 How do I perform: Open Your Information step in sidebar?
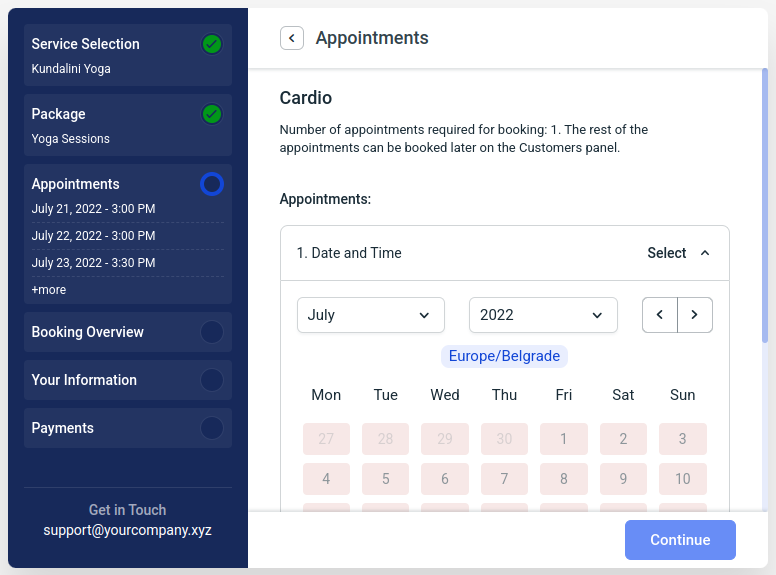(128, 380)
